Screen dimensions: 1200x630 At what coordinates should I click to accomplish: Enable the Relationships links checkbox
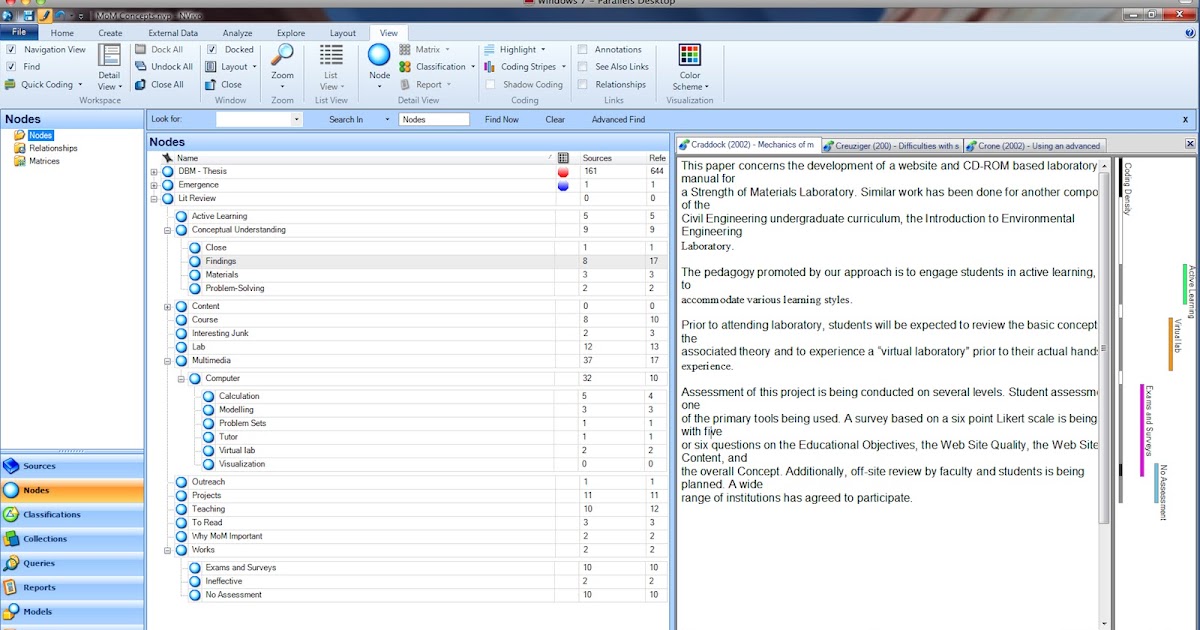[583, 85]
